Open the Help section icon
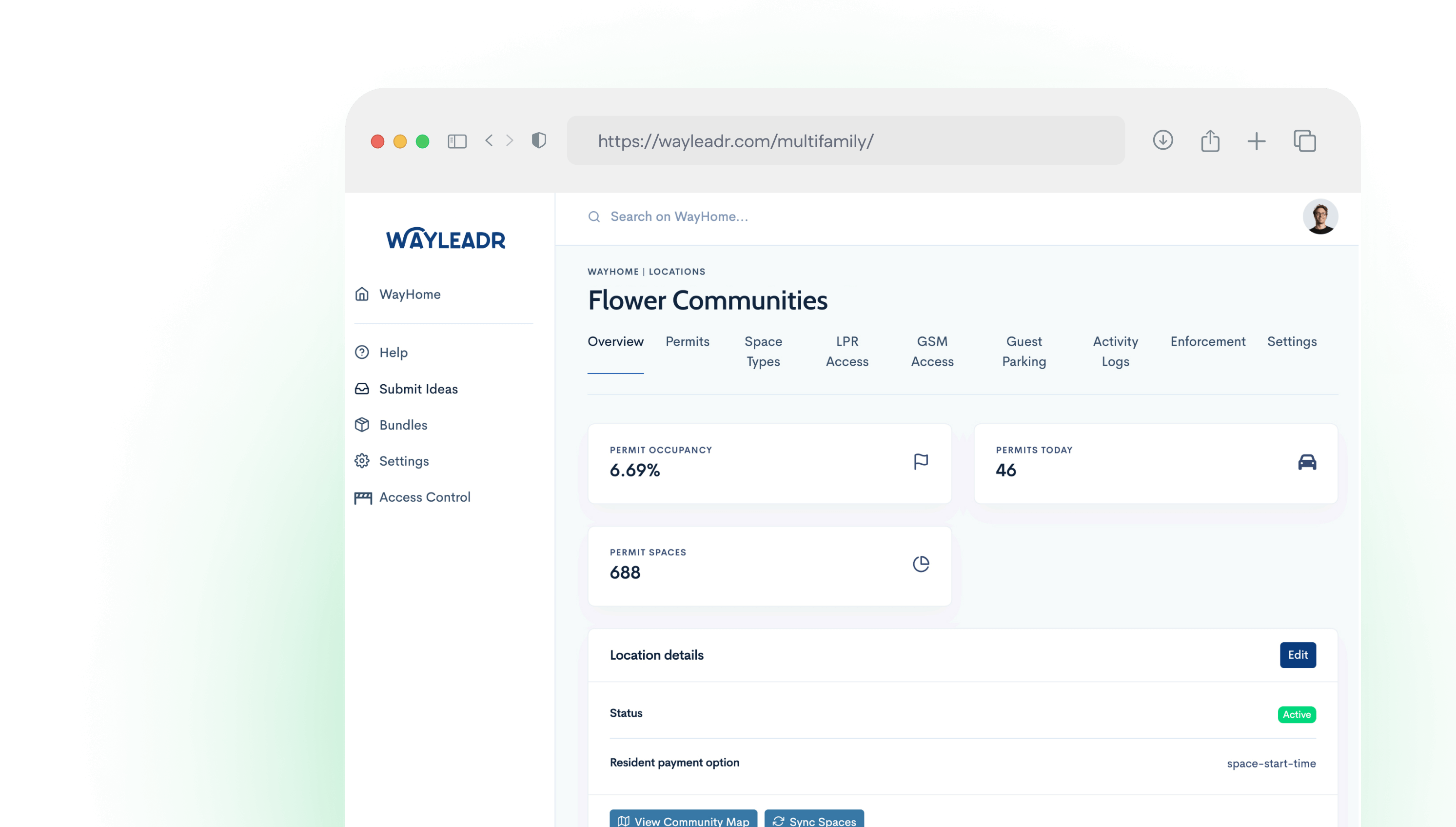 click(x=362, y=352)
